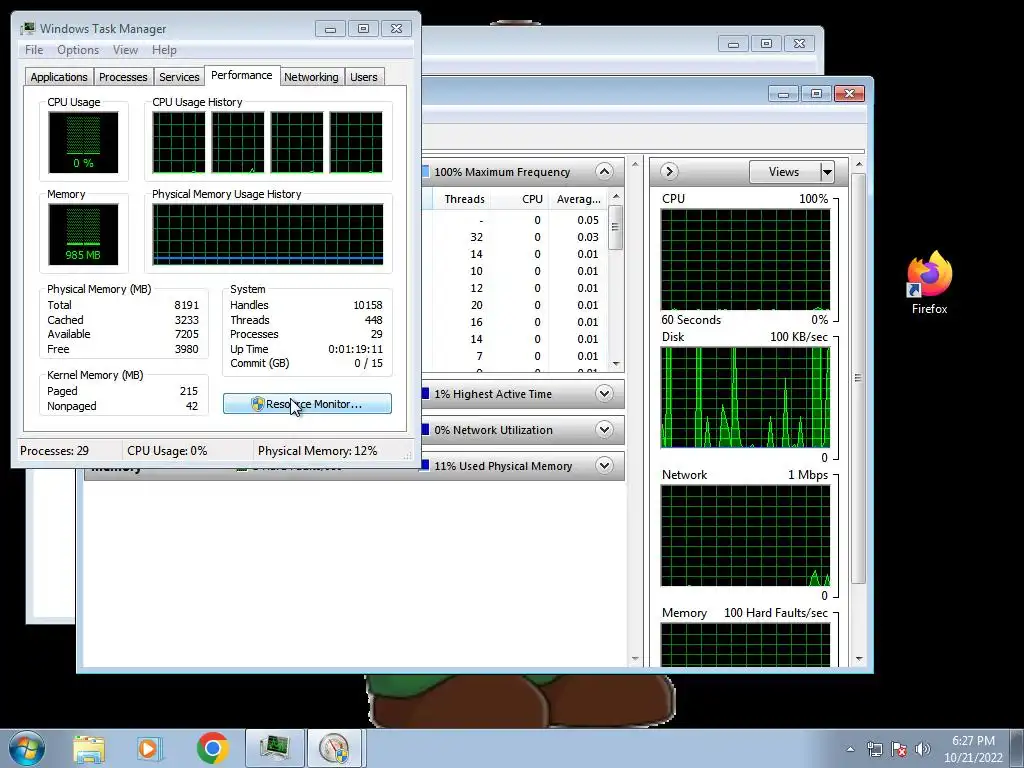Click the Network graph in Resource Monitor
Image resolution: width=1024 pixels, height=768 pixels.
[x=745, y=536]
